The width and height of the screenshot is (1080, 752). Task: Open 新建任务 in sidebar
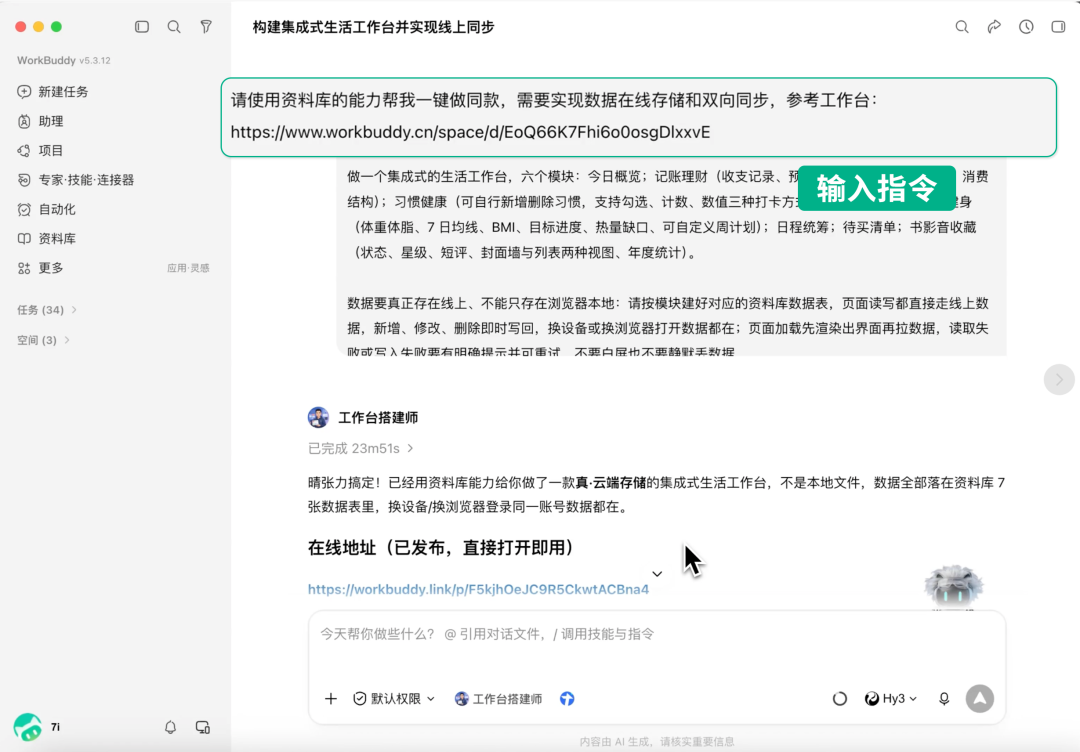point(53,92)
